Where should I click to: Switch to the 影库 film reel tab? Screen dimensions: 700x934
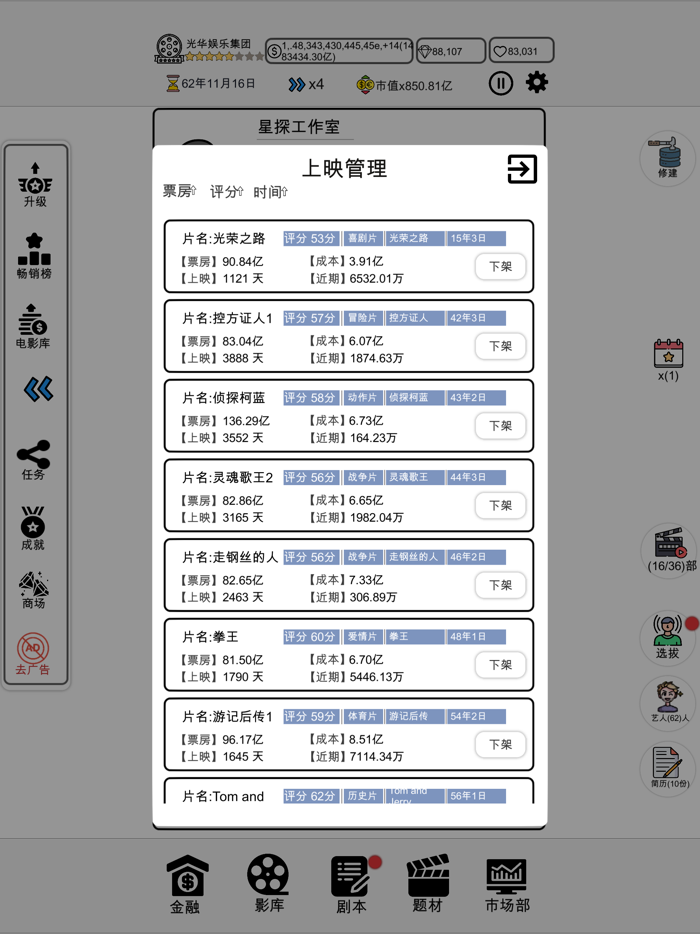(x=269, y=883)
